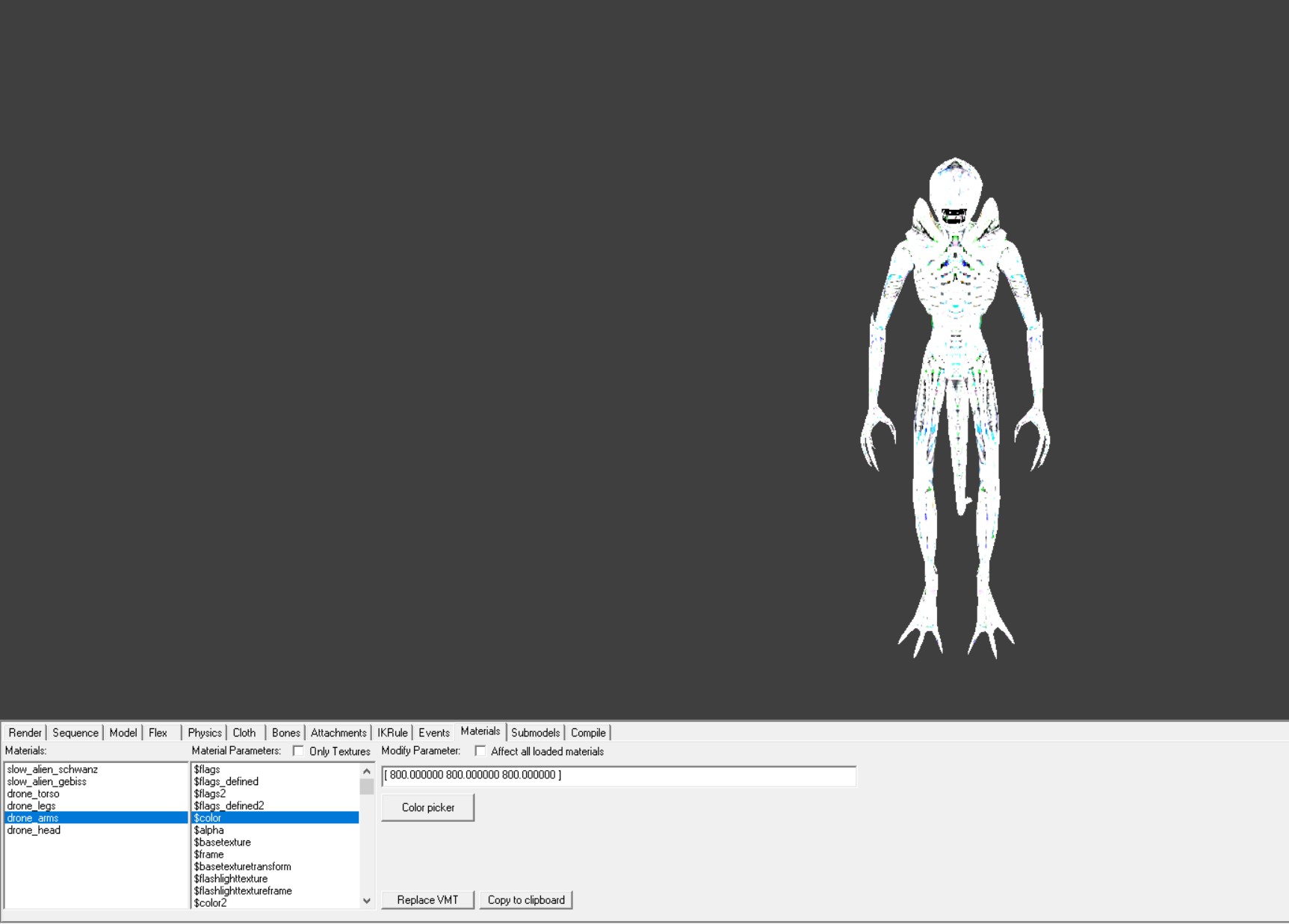Image resolution: width=1289 pixels, height=924 pixels.
Task: Open the Attachments tab
Action: [339, 733]
